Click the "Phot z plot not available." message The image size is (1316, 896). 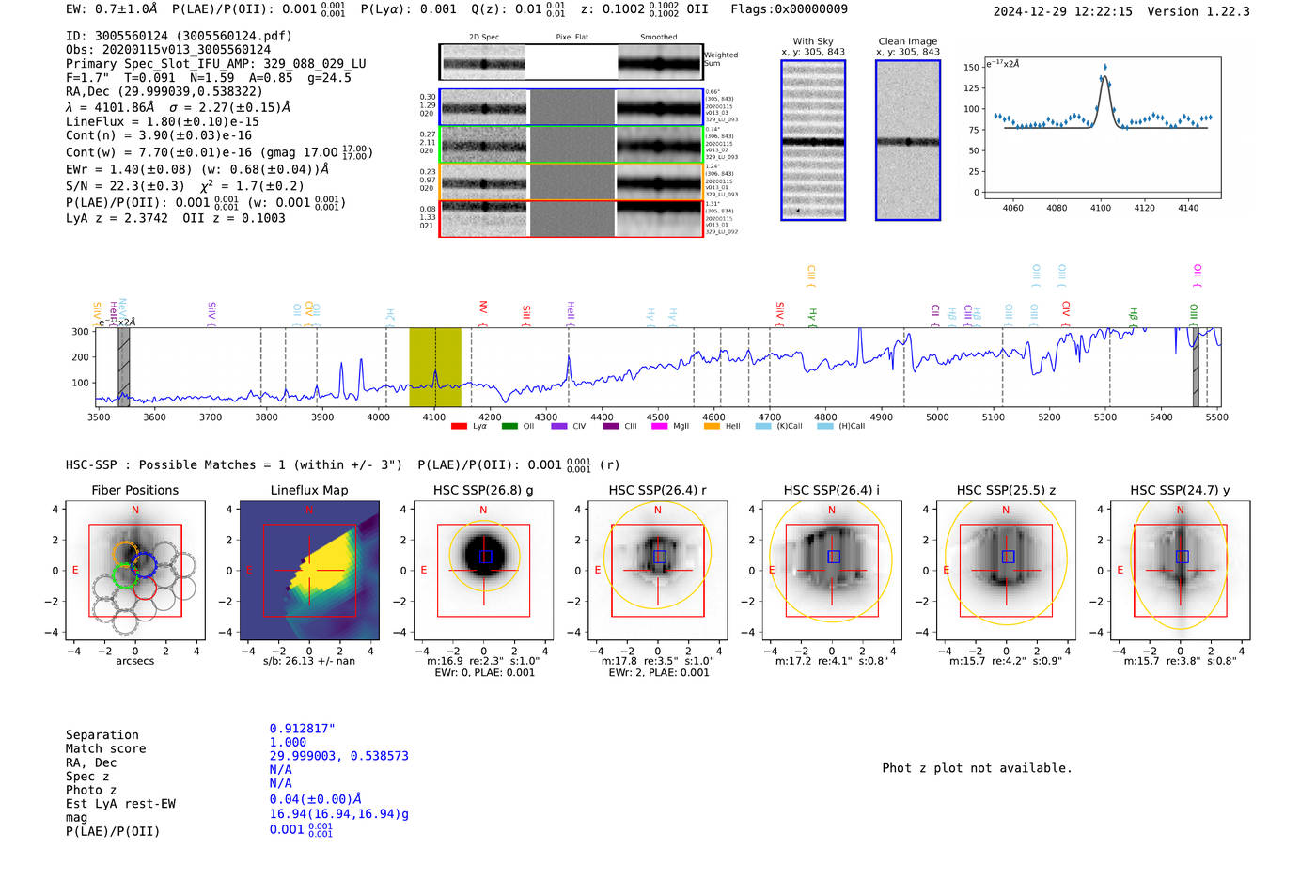pos(977,768)
